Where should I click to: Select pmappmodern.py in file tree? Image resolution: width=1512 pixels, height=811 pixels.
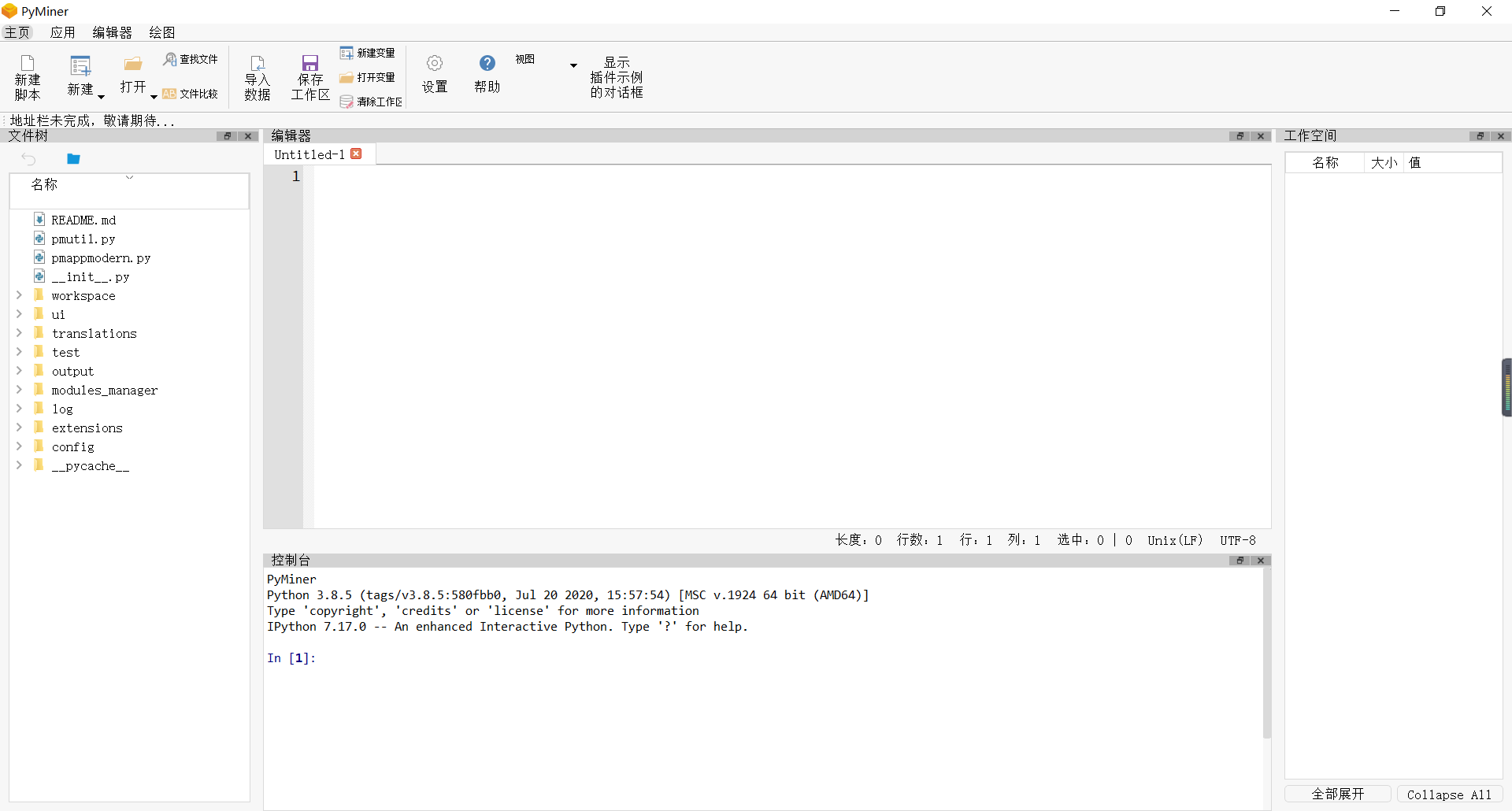pyautogui.click(x=101, y=257)
